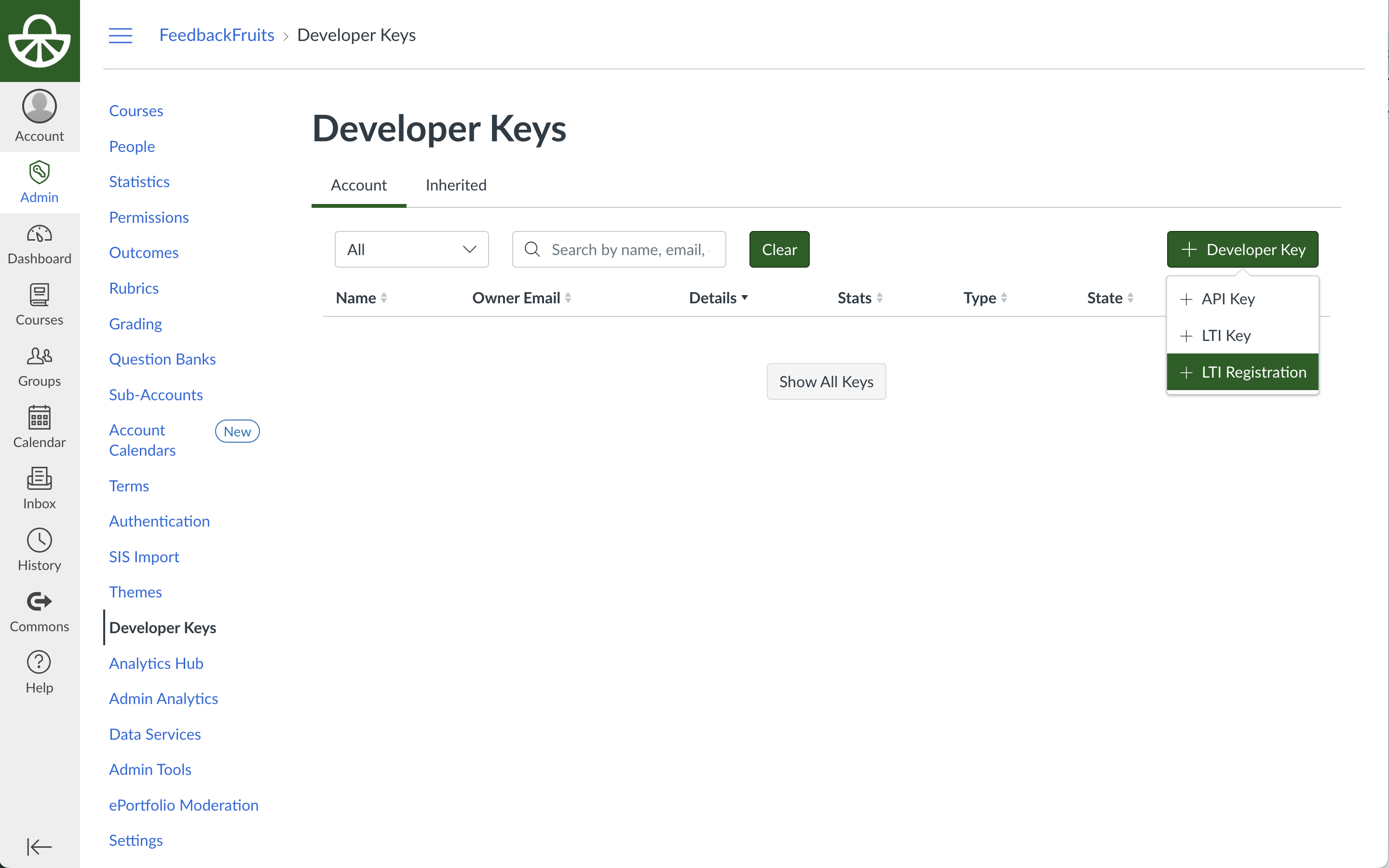This screenshot has width=1389, height=868.
Task: Choose API Key from the menu
Action: pyautogui.click(x=1242, y=298)
